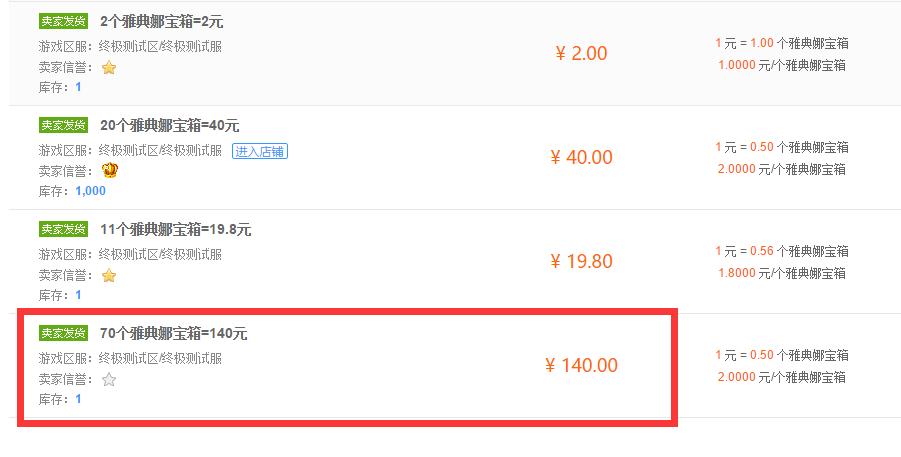Click the 1 元 = 1.00 个雅典娜宝箱 ratio text

(781, 43)
